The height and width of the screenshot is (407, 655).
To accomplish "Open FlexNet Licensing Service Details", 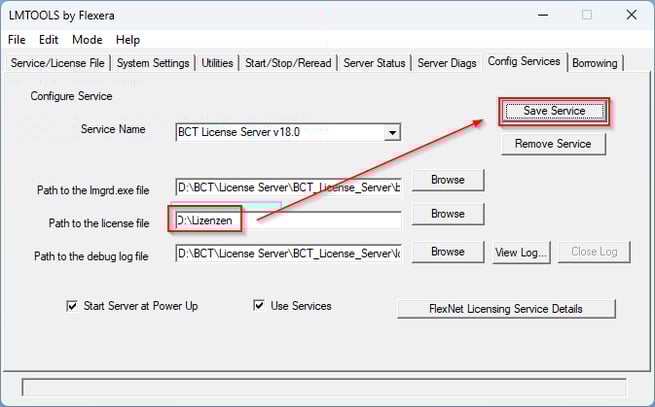I will click(x=506, y=309).
